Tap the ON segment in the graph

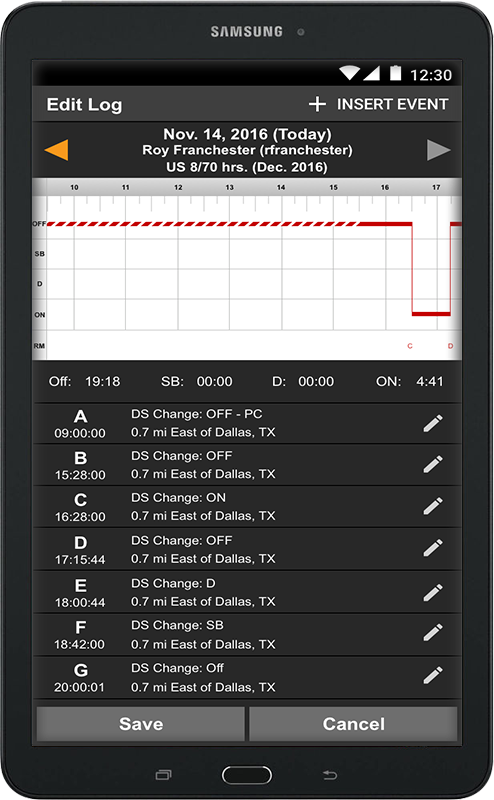(431, 314)
